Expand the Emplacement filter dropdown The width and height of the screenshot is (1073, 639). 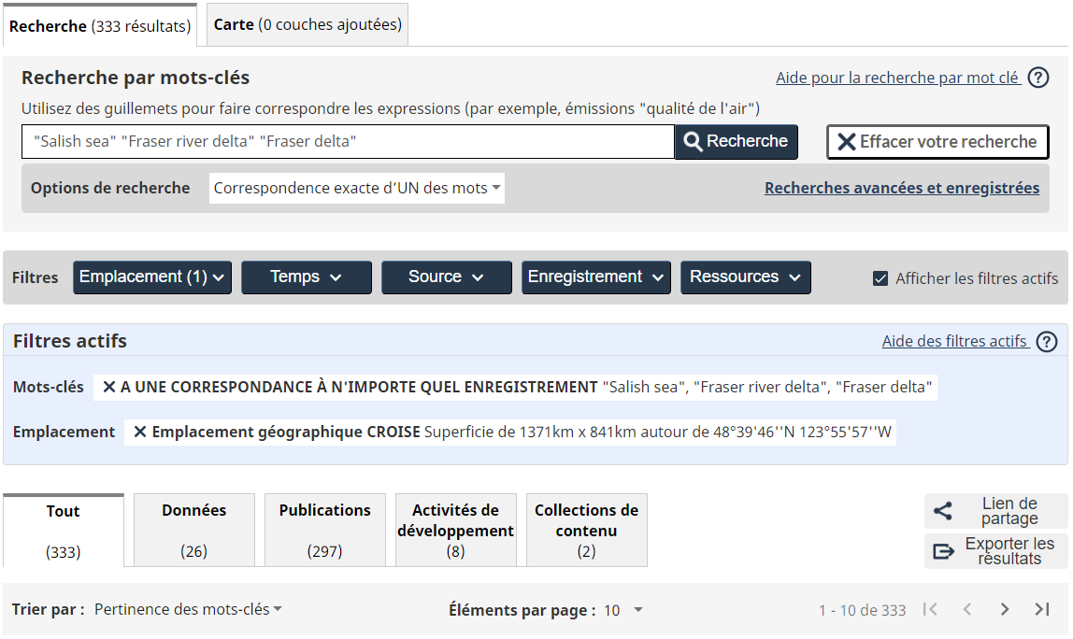point(152,277)
